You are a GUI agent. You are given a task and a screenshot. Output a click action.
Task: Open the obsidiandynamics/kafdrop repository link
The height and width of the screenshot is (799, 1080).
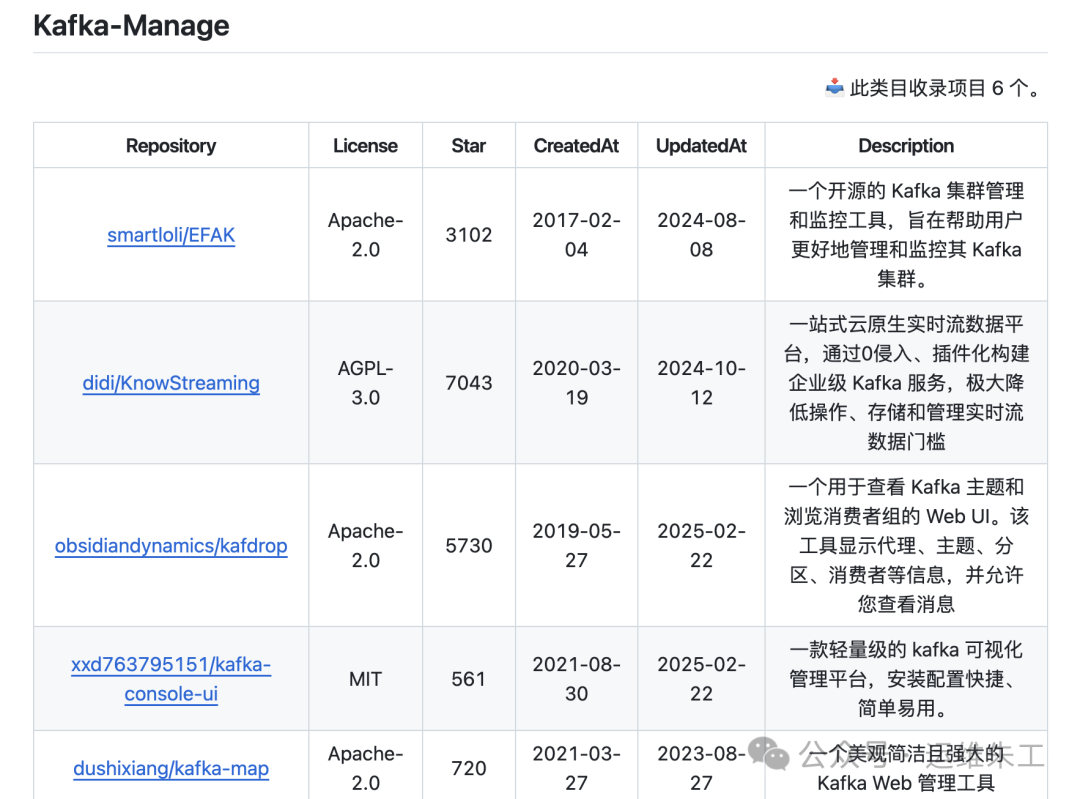click(x=171, y=546)
